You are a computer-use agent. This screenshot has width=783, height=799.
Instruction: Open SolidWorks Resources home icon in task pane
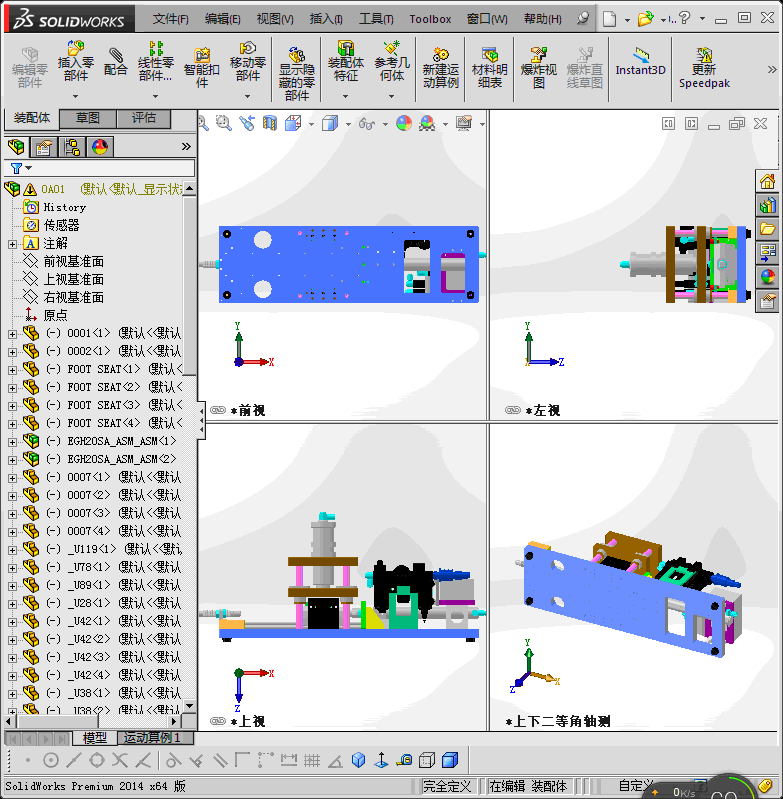pos(767,181)
